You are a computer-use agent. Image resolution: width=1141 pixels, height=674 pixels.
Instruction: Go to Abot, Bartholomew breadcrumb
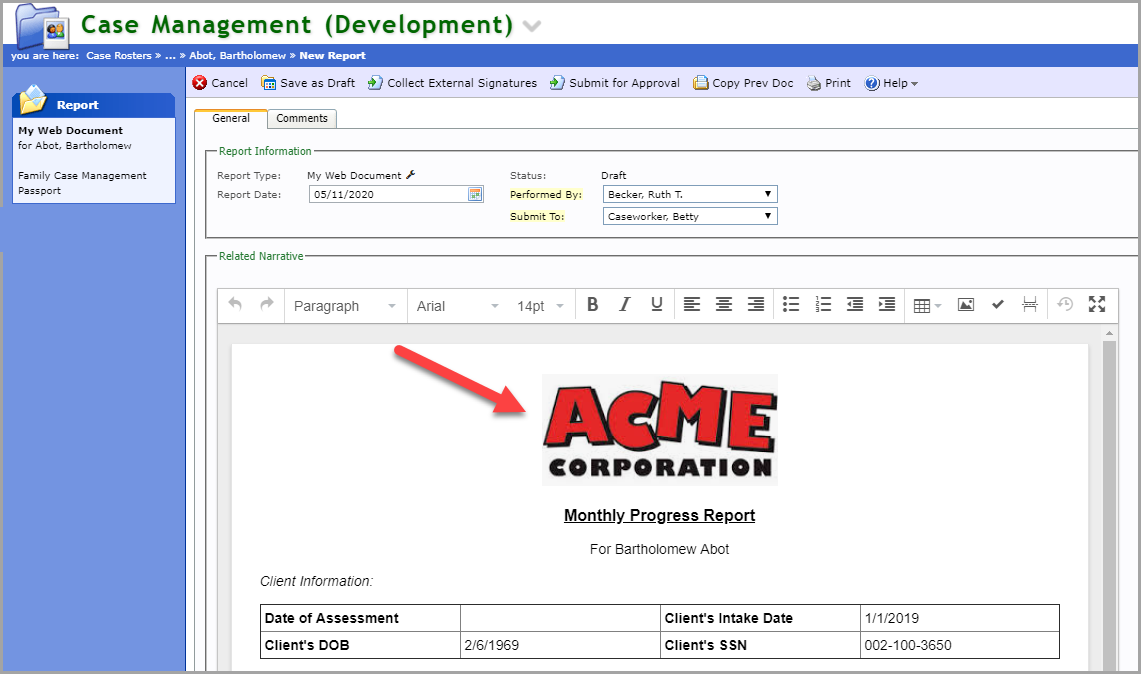point(237,55)
